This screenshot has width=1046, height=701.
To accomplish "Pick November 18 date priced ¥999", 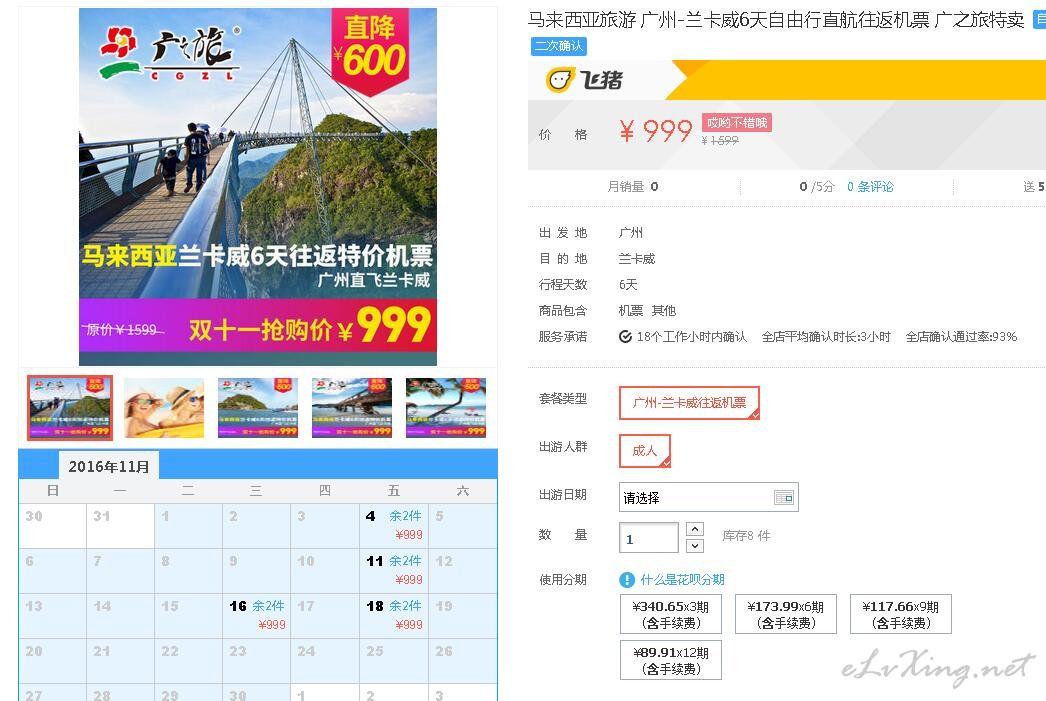I will pyautogui.click(x=394, y=614).
